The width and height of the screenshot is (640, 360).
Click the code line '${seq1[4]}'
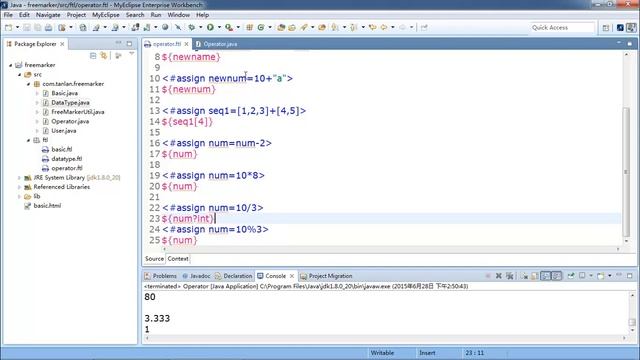click(x=187, y=122)
